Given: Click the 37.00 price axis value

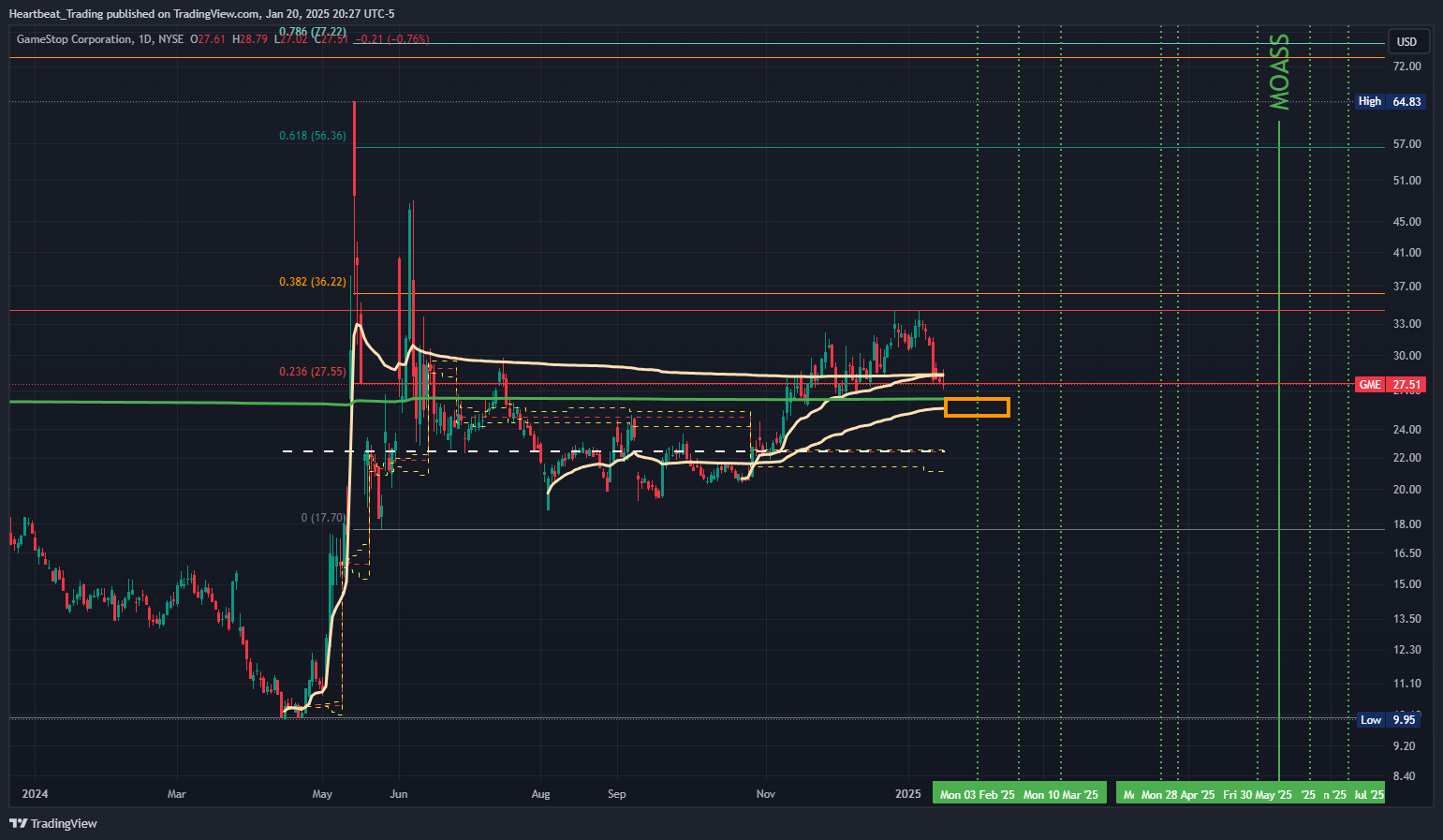Looking at the screenshot, I should pos(1406,287).
